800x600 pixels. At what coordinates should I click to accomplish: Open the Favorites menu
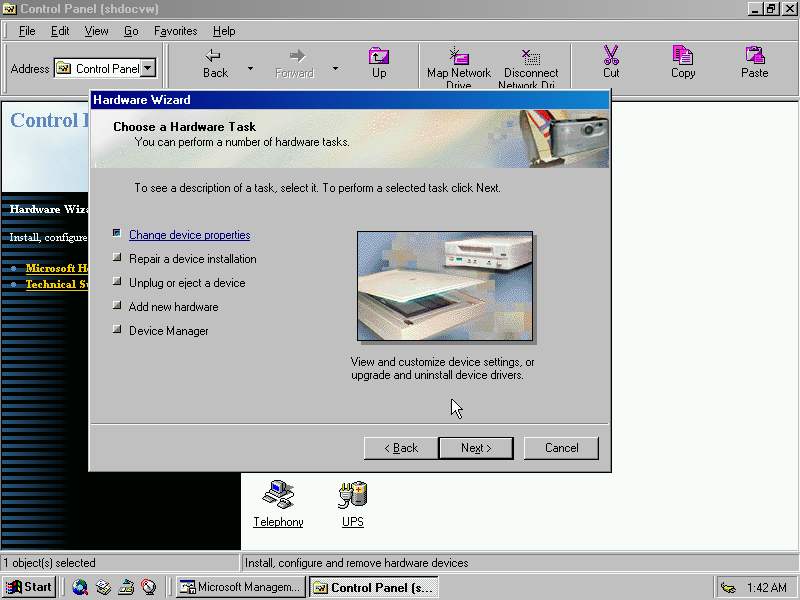175,31
